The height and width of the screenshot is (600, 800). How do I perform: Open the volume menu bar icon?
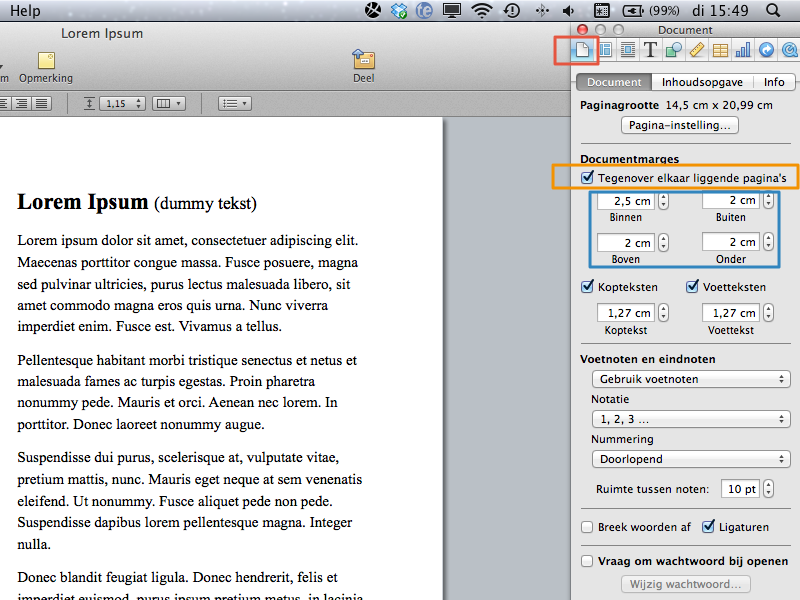[568, 10]
